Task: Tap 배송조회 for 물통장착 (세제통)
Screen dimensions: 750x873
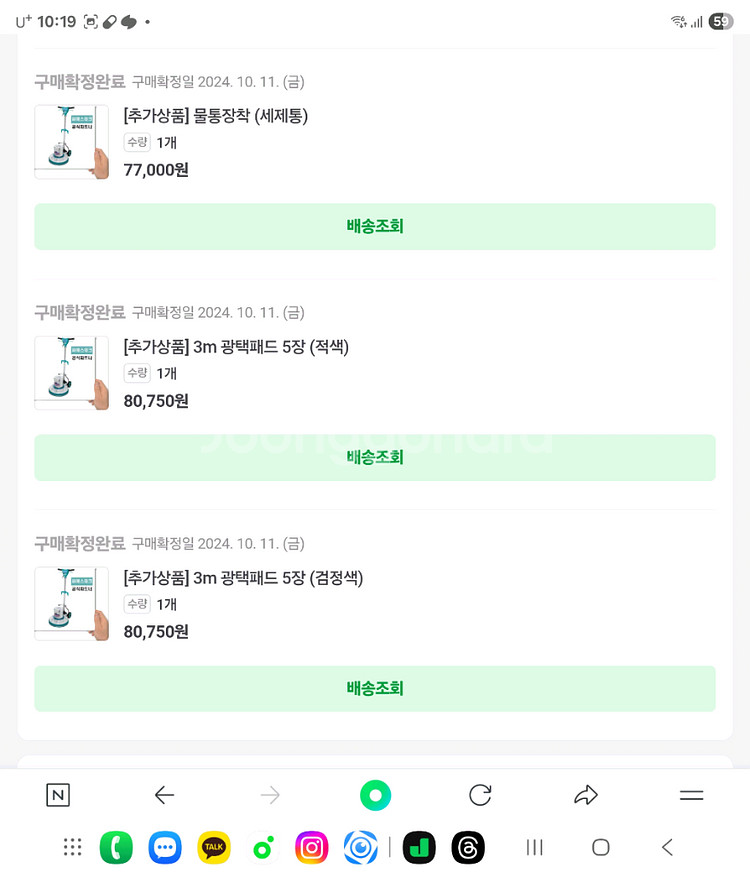Action: tap(375, 227)
